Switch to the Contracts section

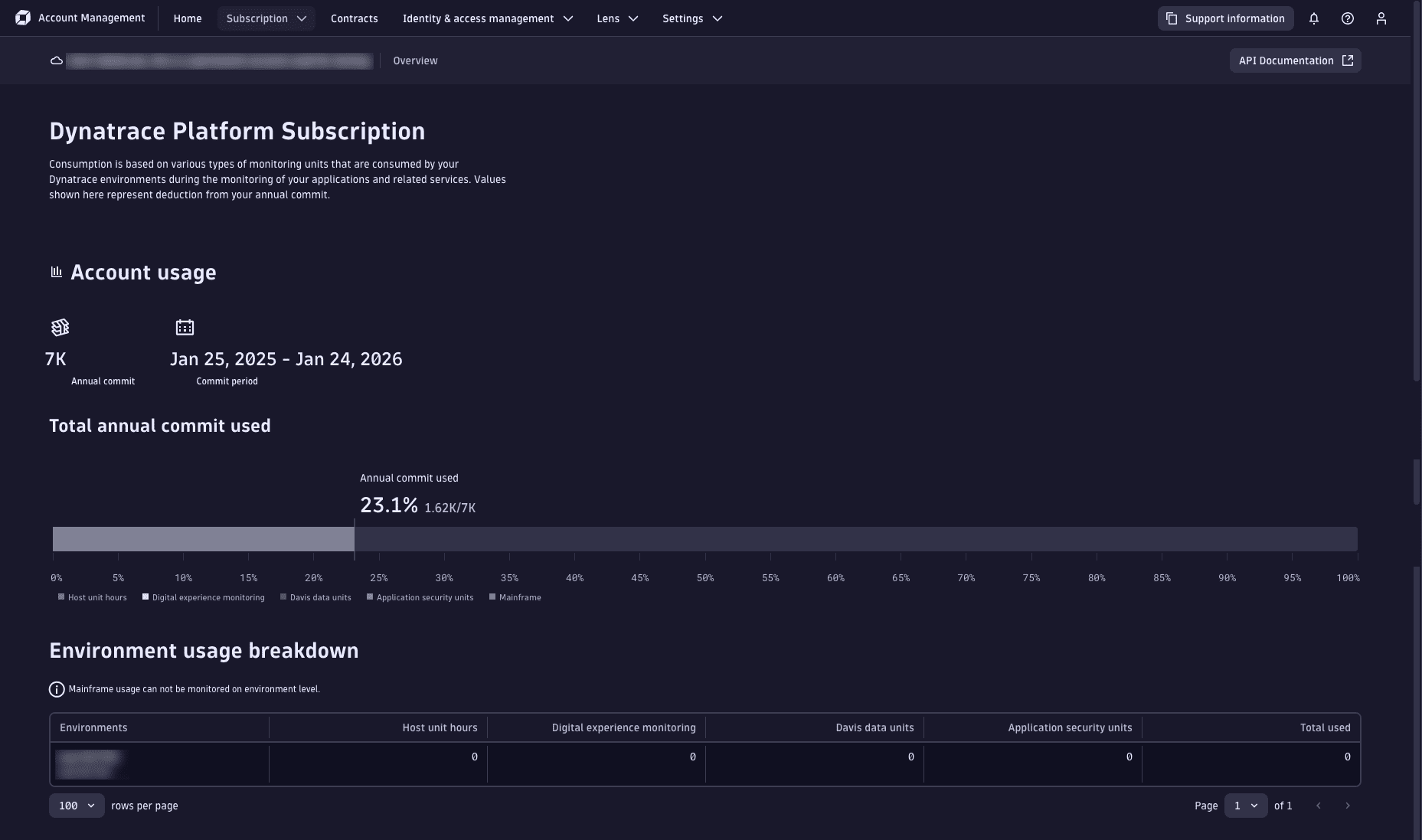[354, 18]
